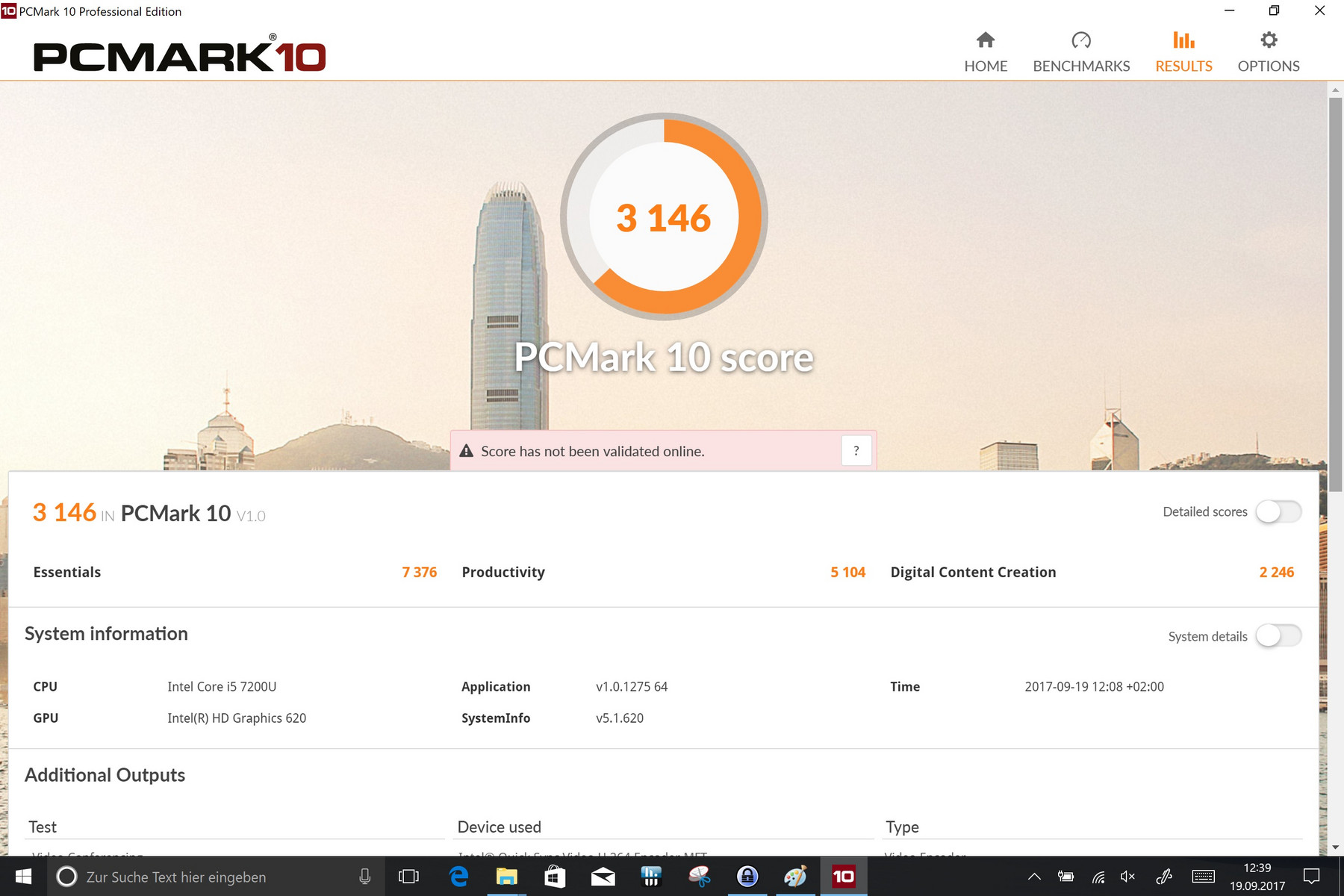Screen dimensions: 1344x896
Task: Click the Time value 2017-09-19 12:08
Action: (x=1094, y=687)
